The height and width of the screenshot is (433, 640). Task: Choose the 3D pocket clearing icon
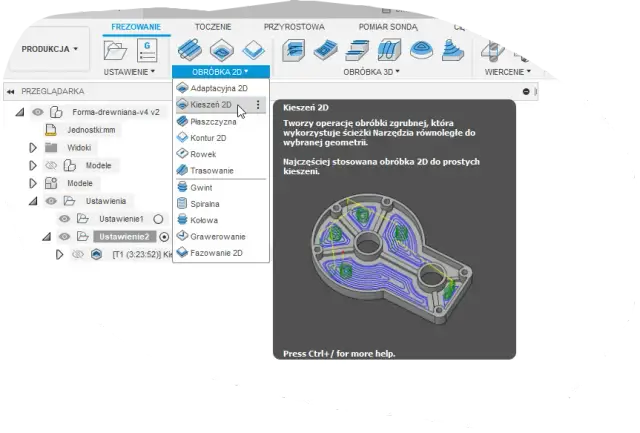pyautogui.click(x=325, y=50)
